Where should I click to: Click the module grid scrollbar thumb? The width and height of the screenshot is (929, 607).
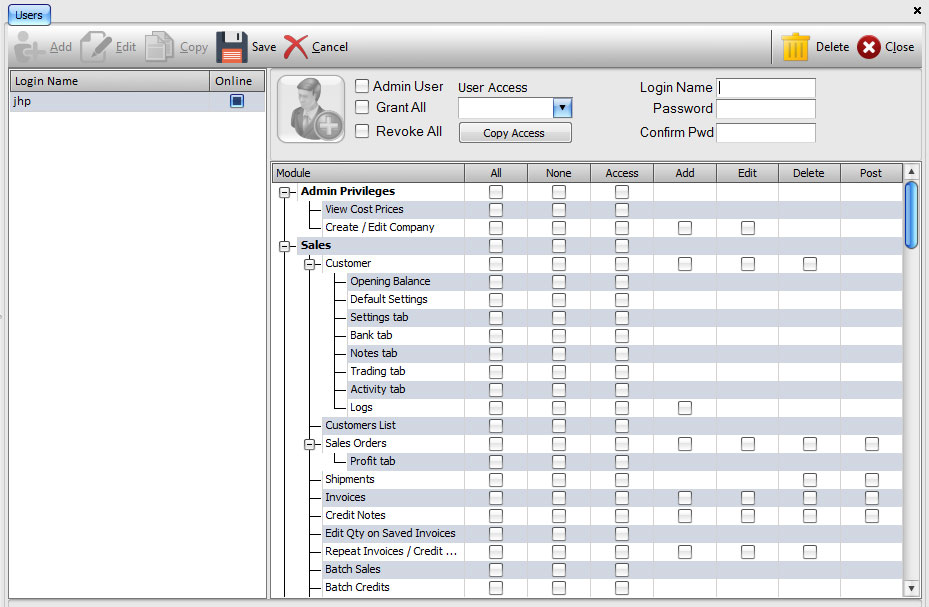pyautogui.click(x=911, y=215)
